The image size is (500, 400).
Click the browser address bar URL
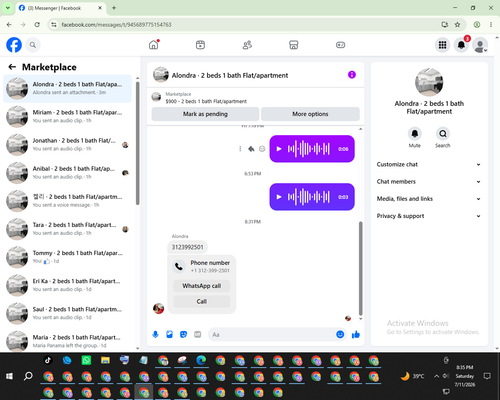[116, 25]
